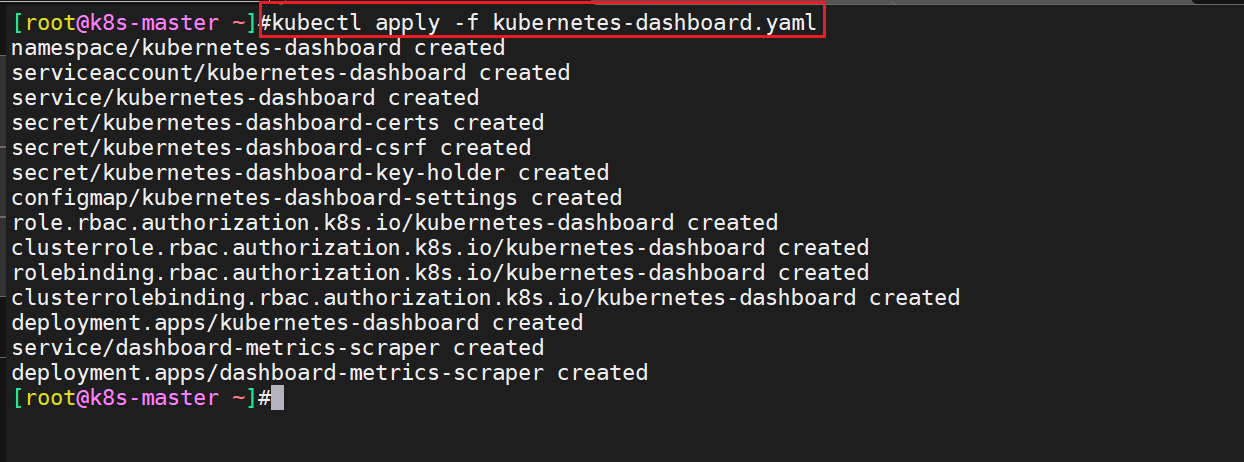Click the serviceaccount/kubernetes-dashboard created line
This screenshot has width=1244, height=462.
coord(290,72)
